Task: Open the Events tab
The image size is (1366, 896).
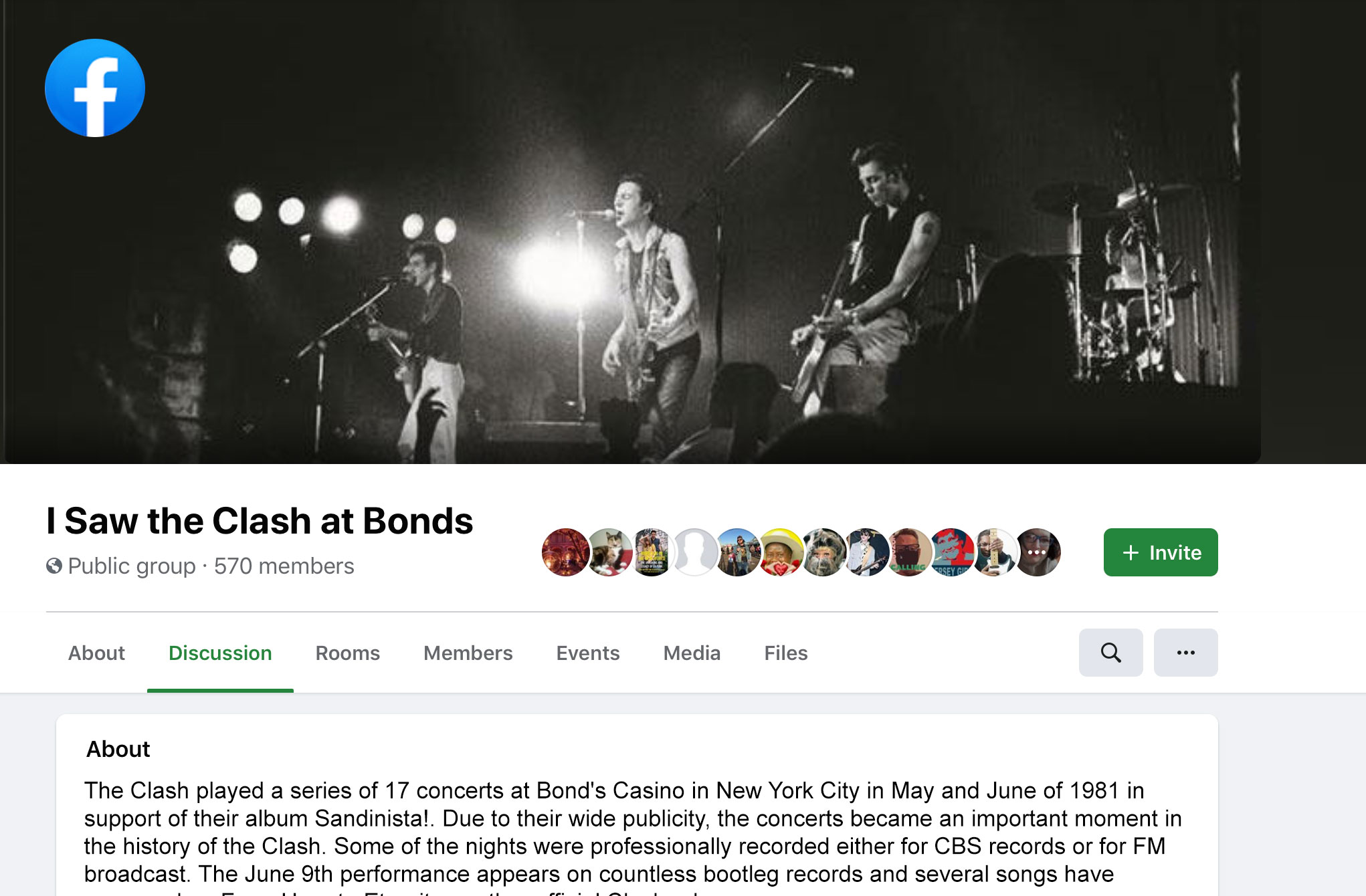Action: coord(588,653)
